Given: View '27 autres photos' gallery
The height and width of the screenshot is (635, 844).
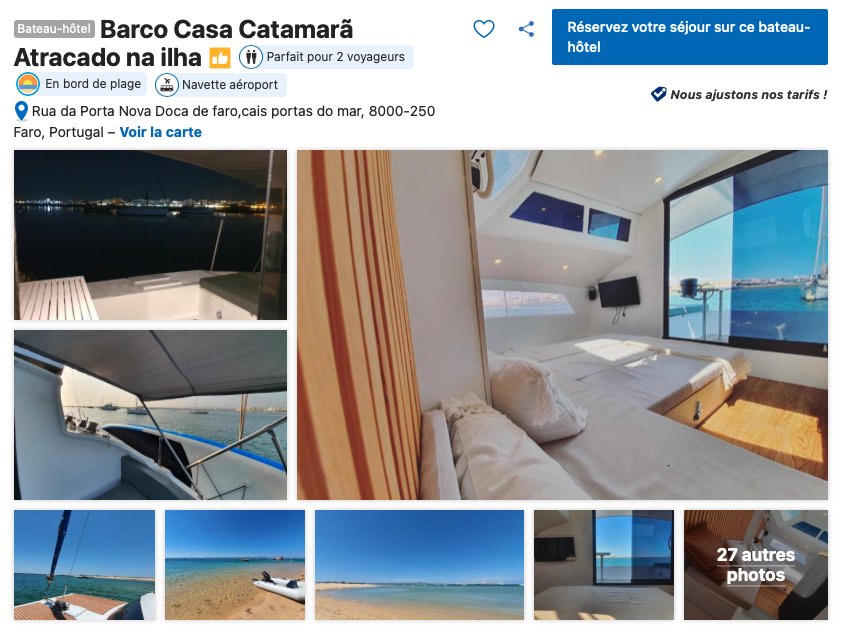Looking at the screenshot, I should (x=756, y=565).
